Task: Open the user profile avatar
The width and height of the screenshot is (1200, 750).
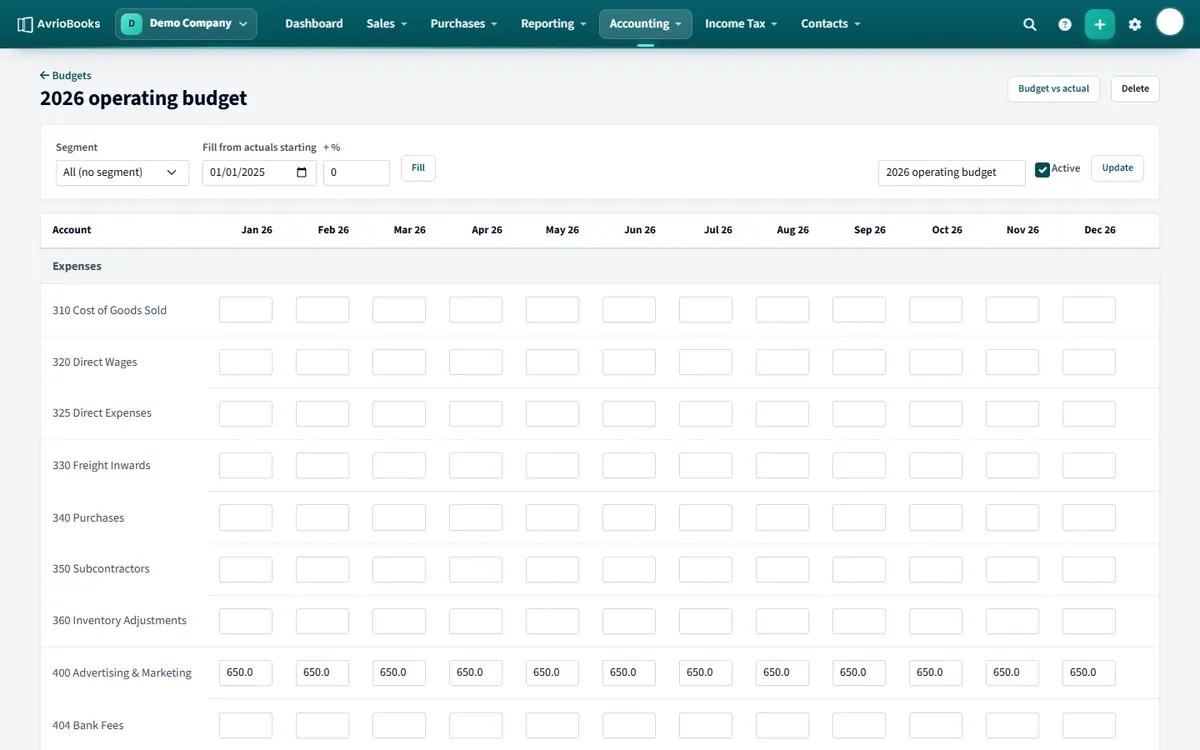Action: 1170,22
